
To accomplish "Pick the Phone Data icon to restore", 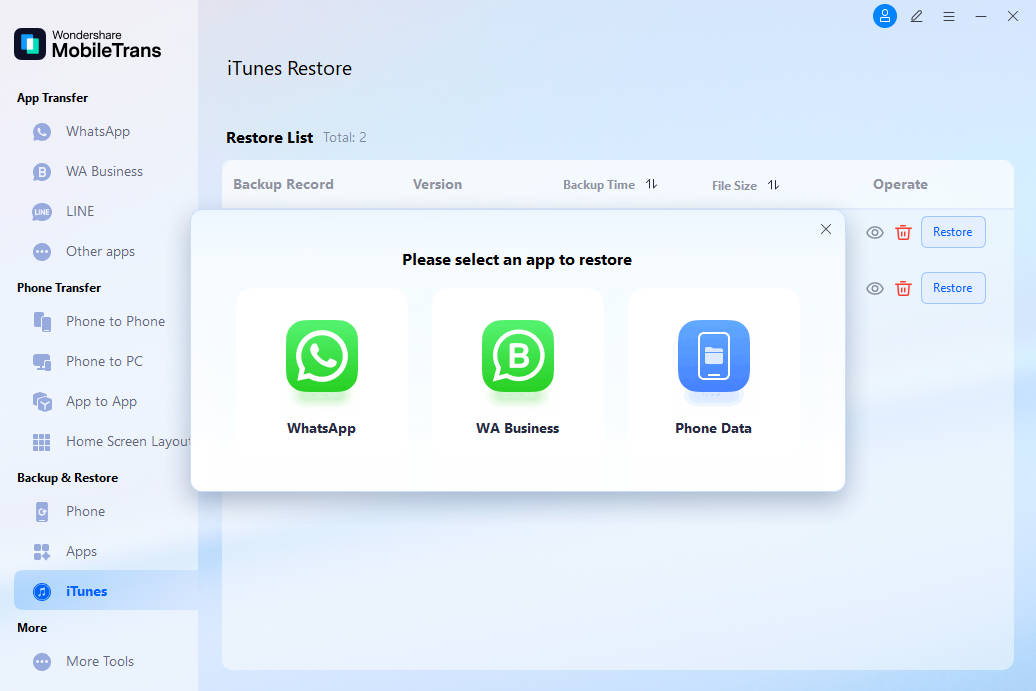I will tap(714, 356).
